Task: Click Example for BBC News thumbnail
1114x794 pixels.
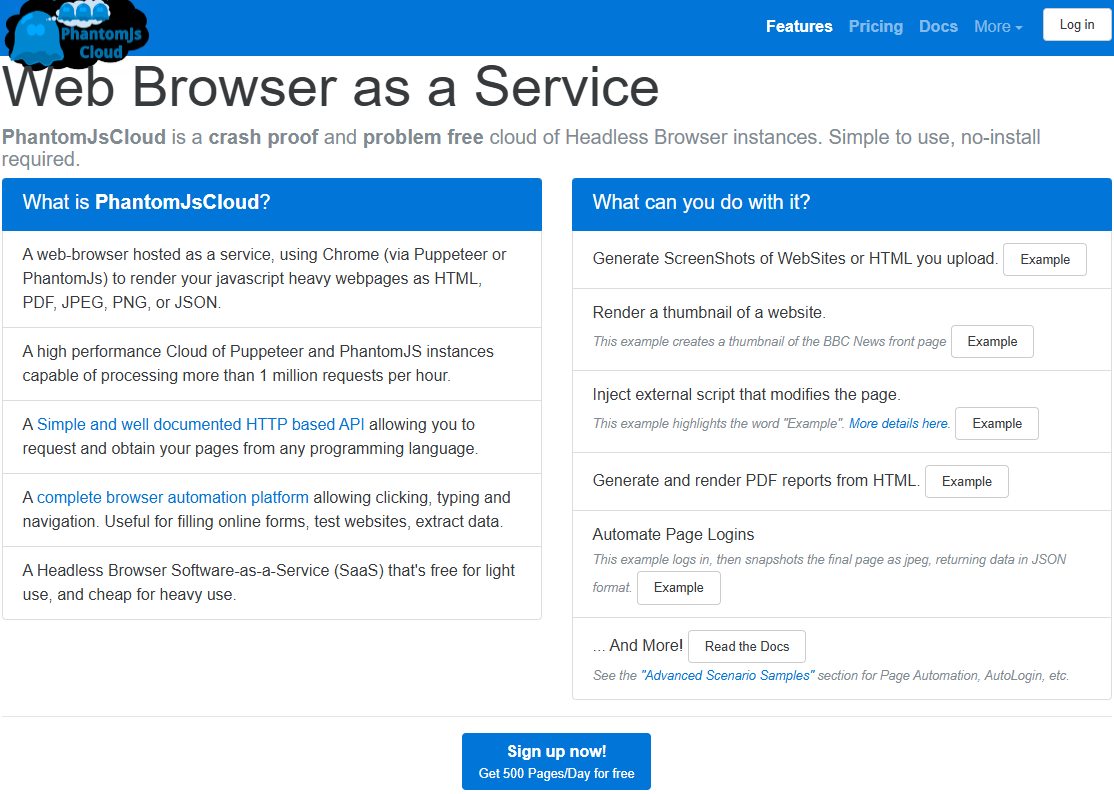Action: [992, 342]
